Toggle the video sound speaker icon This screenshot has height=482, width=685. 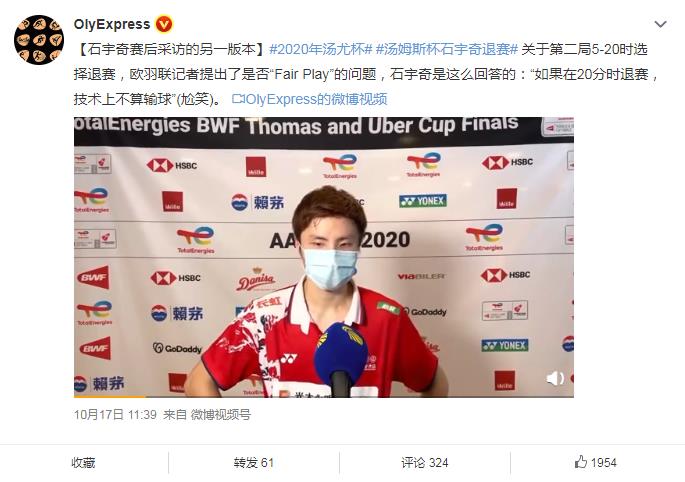[x=555, y=378]
